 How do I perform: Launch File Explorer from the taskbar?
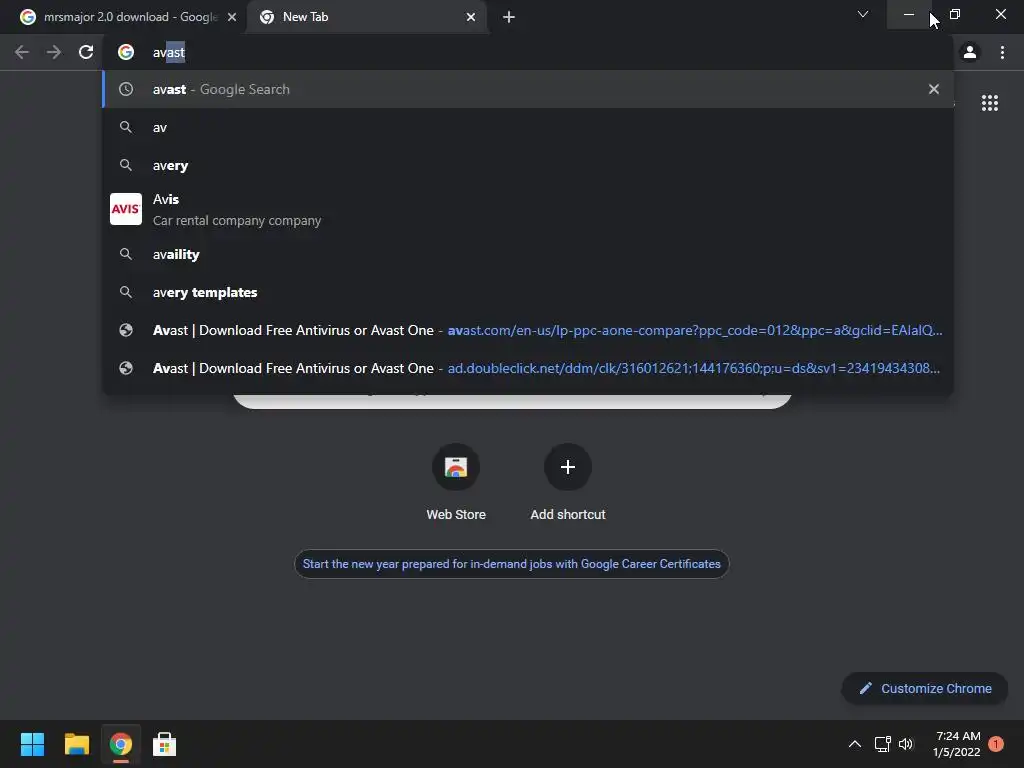pyautogui.click(x=76, y=744)
